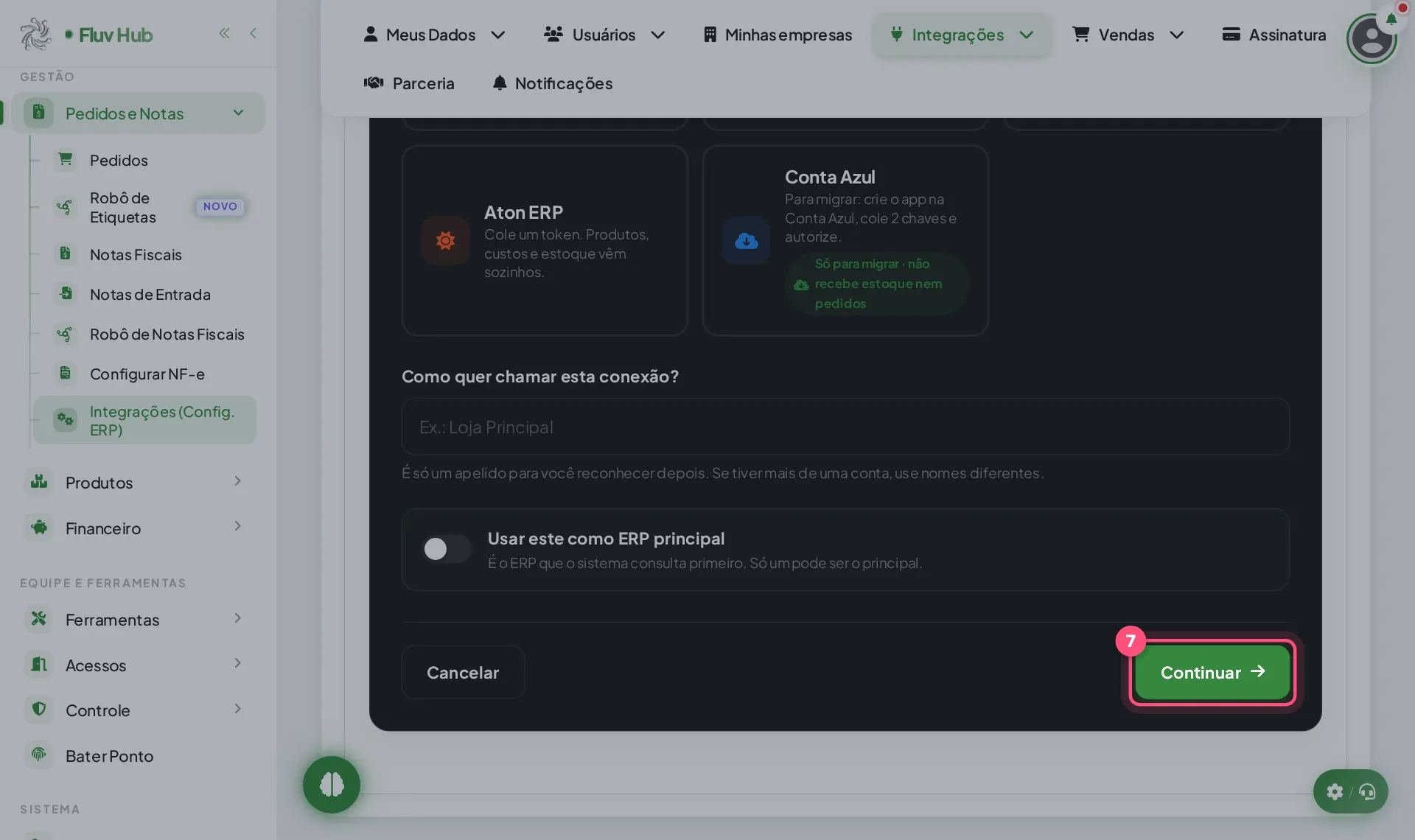
Task: Open Pedidos cart icon in sidebar
Action: [66, 160]
